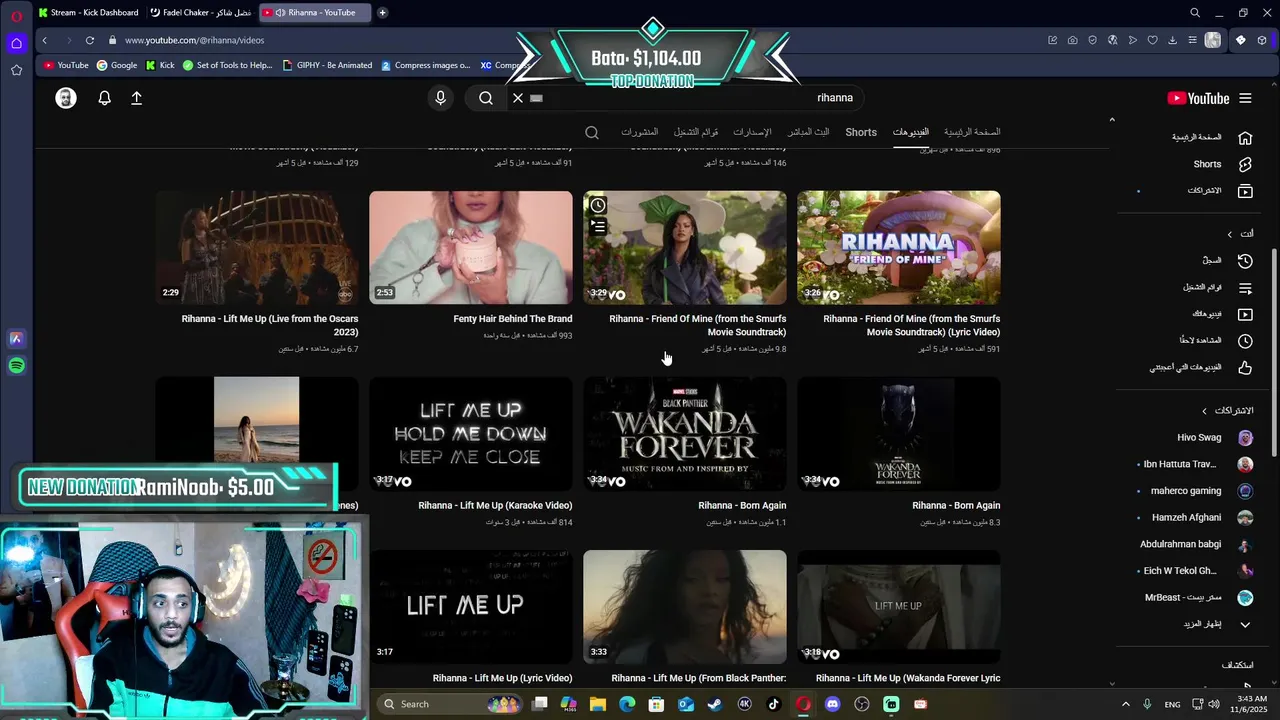Expand the الاشتراكات subscriptions section header
Viewport: 1280px width, 720px height.
click(1228, 411)
